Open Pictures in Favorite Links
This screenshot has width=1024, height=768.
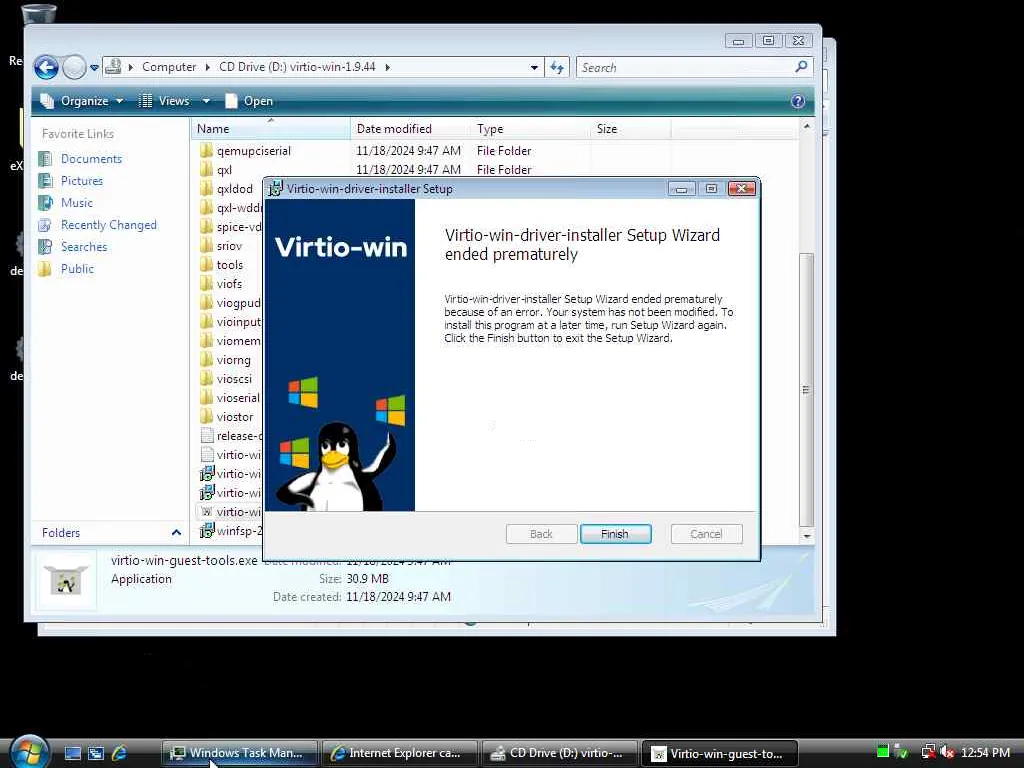point(82,181)
